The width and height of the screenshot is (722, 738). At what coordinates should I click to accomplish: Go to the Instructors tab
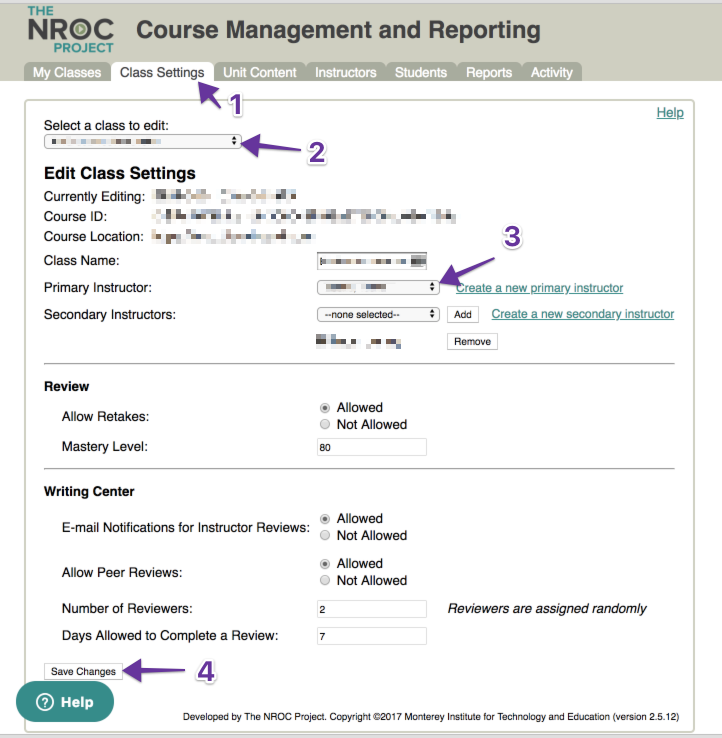click(345, 72)
